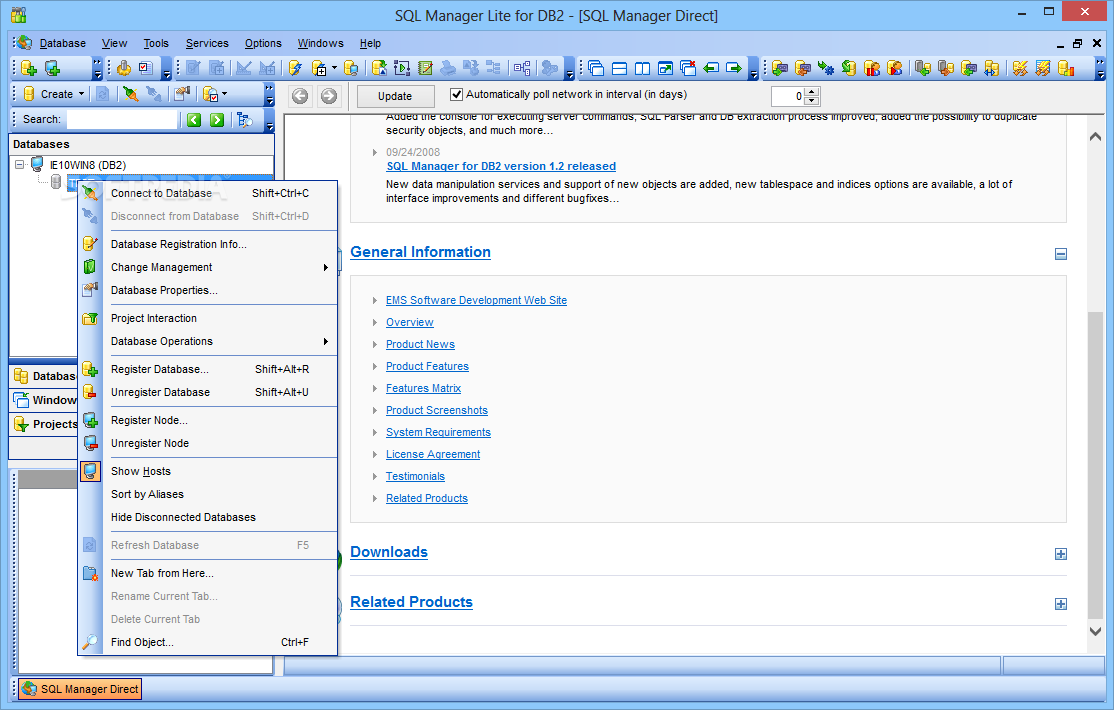Click inside the Search input field
The image size is (1114, 710).
pos(121,119)
